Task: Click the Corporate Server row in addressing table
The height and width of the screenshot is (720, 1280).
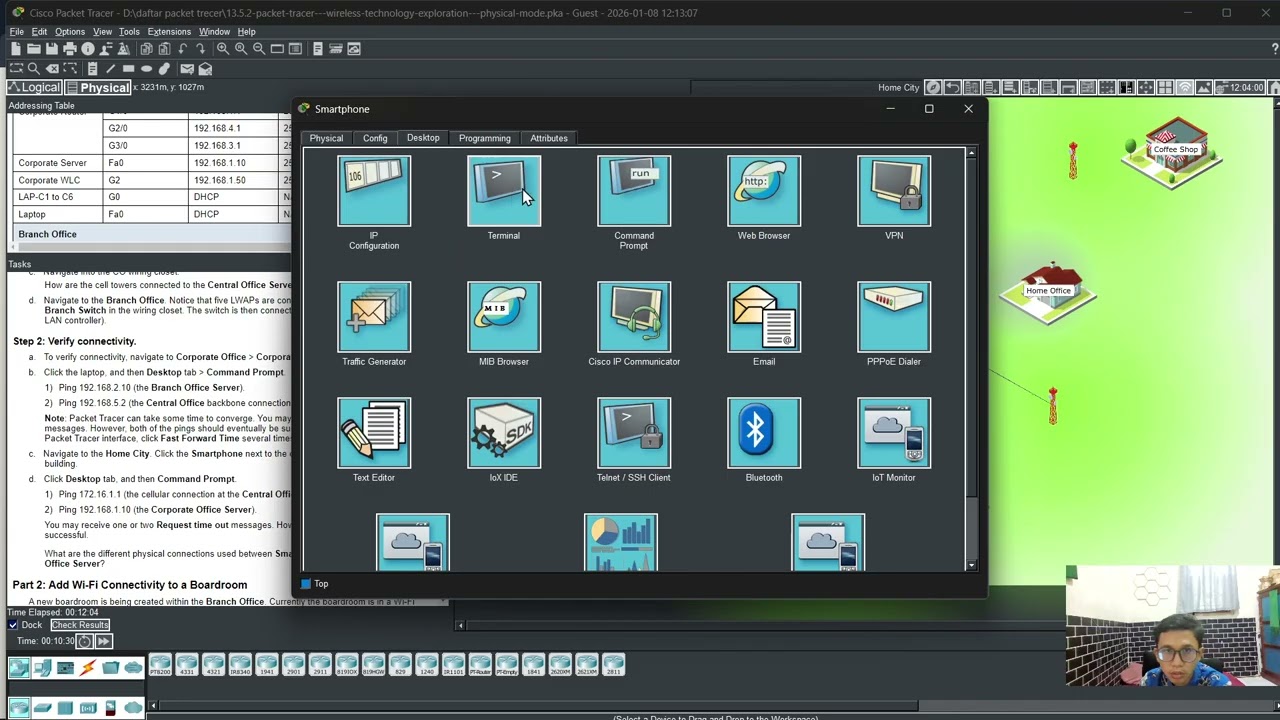Action: click(150, 163)
